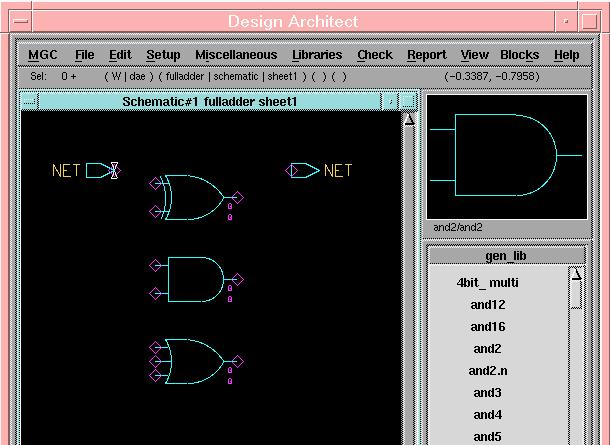Click the OR gate output pin

(238, 361)
